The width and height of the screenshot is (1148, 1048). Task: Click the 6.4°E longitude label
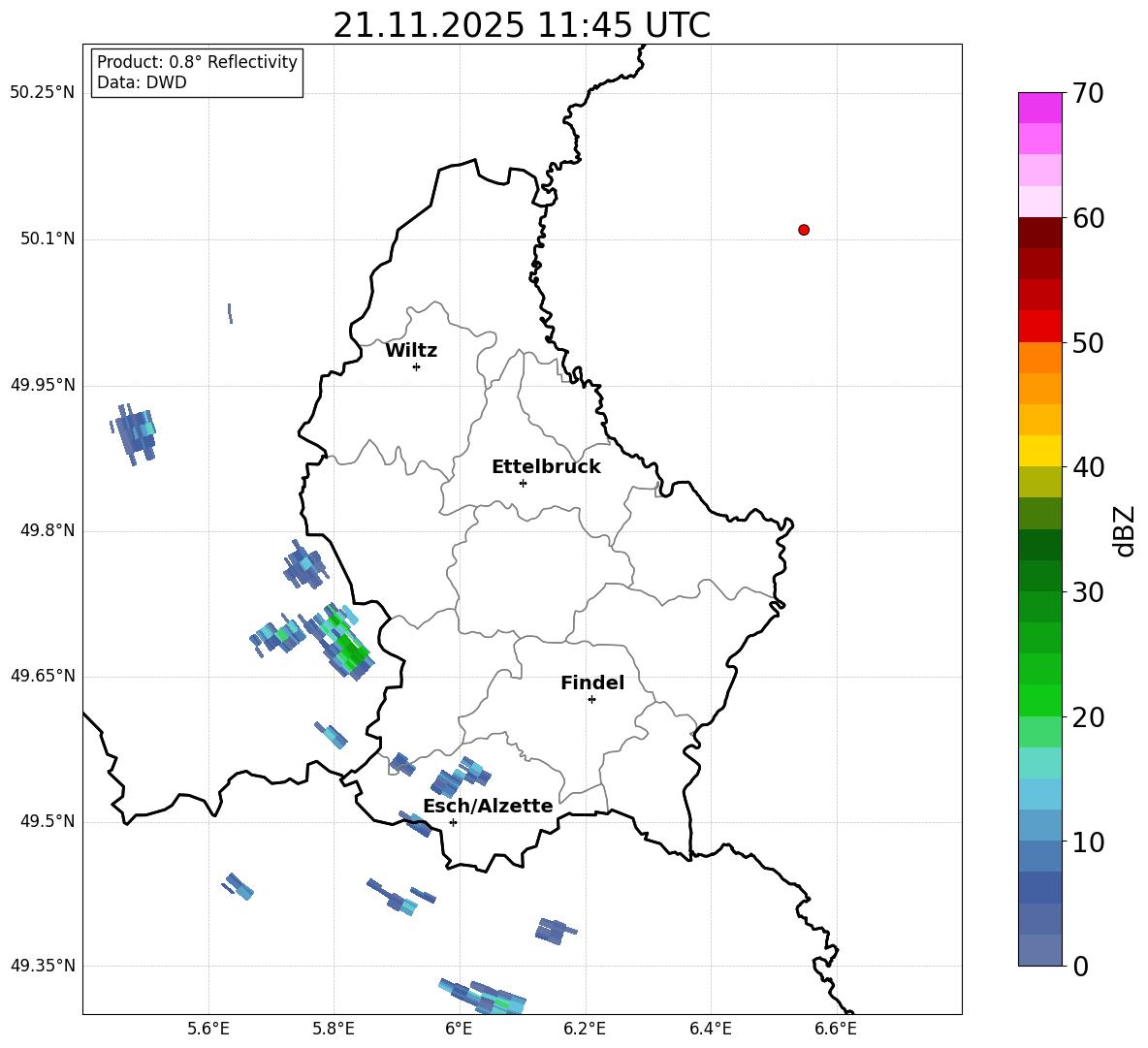[710, 1030]
